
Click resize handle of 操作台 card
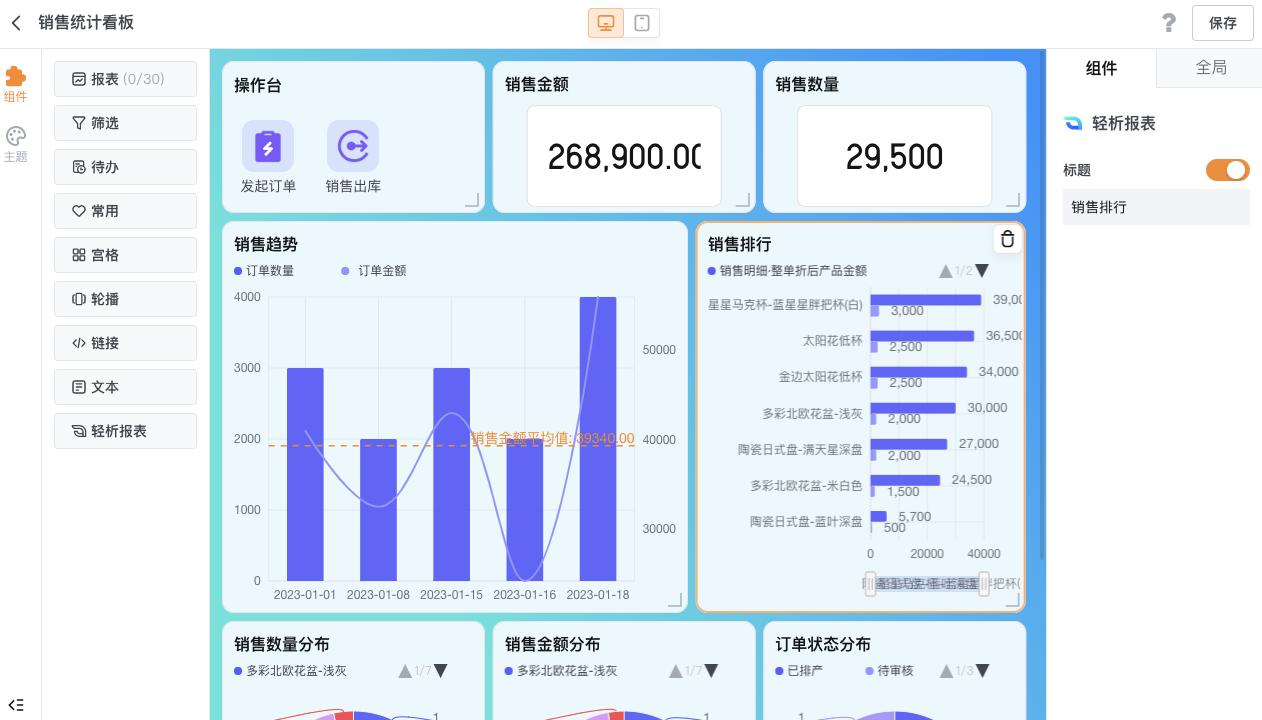pyautogui.click(x=472, y=200)
